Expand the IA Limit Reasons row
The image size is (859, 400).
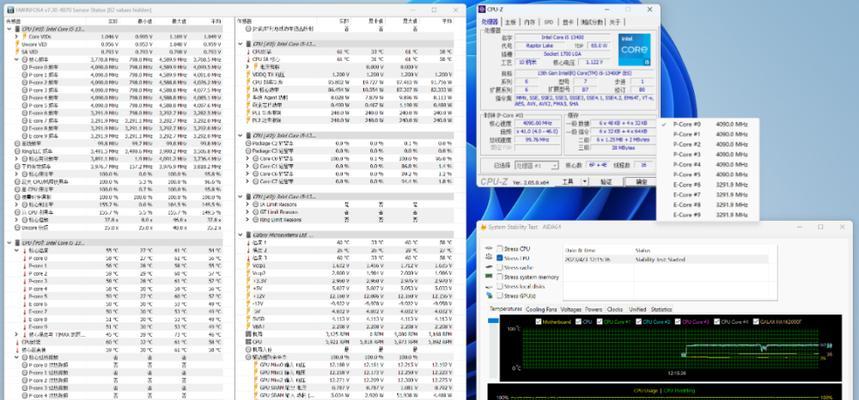(249, 204)
